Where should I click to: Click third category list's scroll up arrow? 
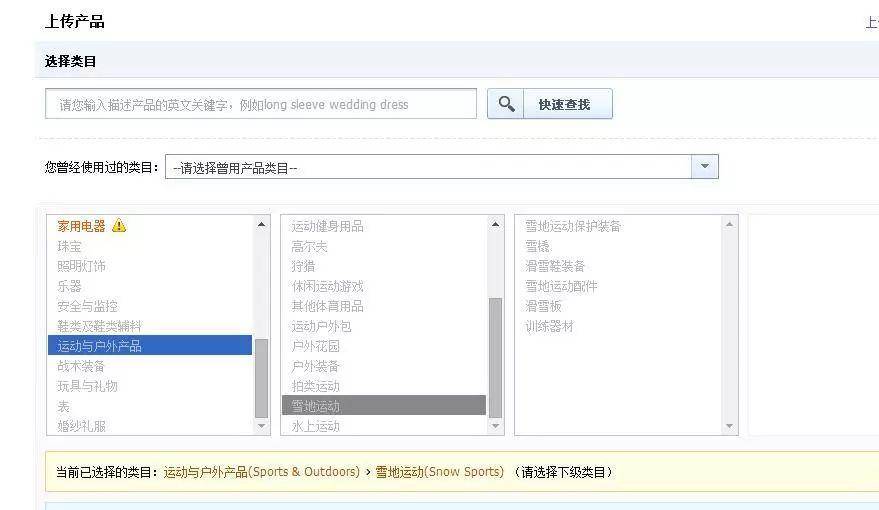pyautogui.click(x=729, y=224)
